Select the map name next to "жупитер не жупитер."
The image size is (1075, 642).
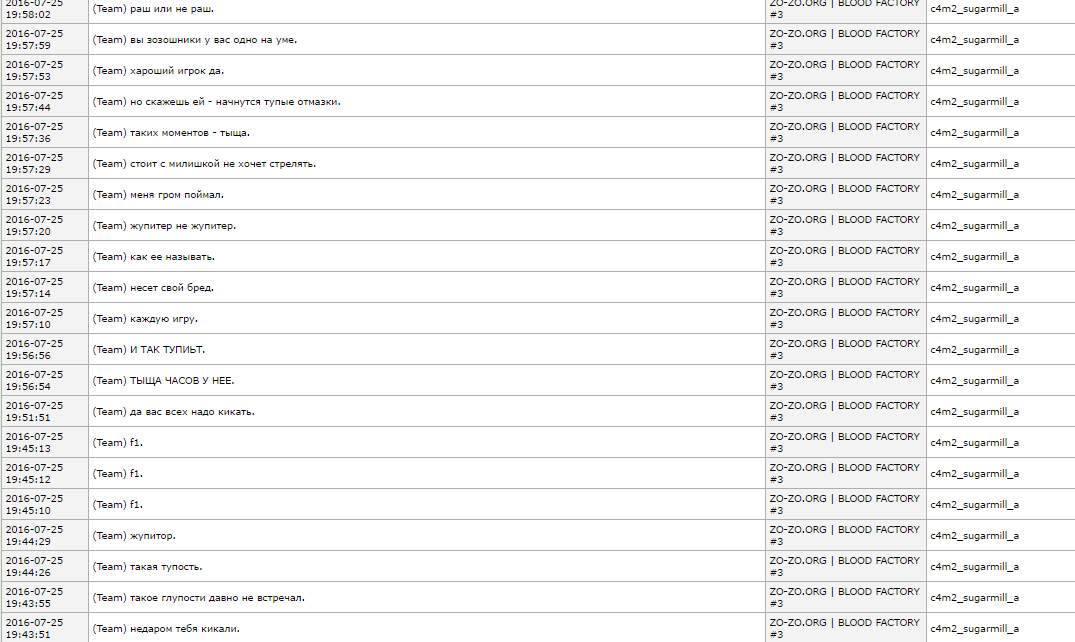coord(974,226)
